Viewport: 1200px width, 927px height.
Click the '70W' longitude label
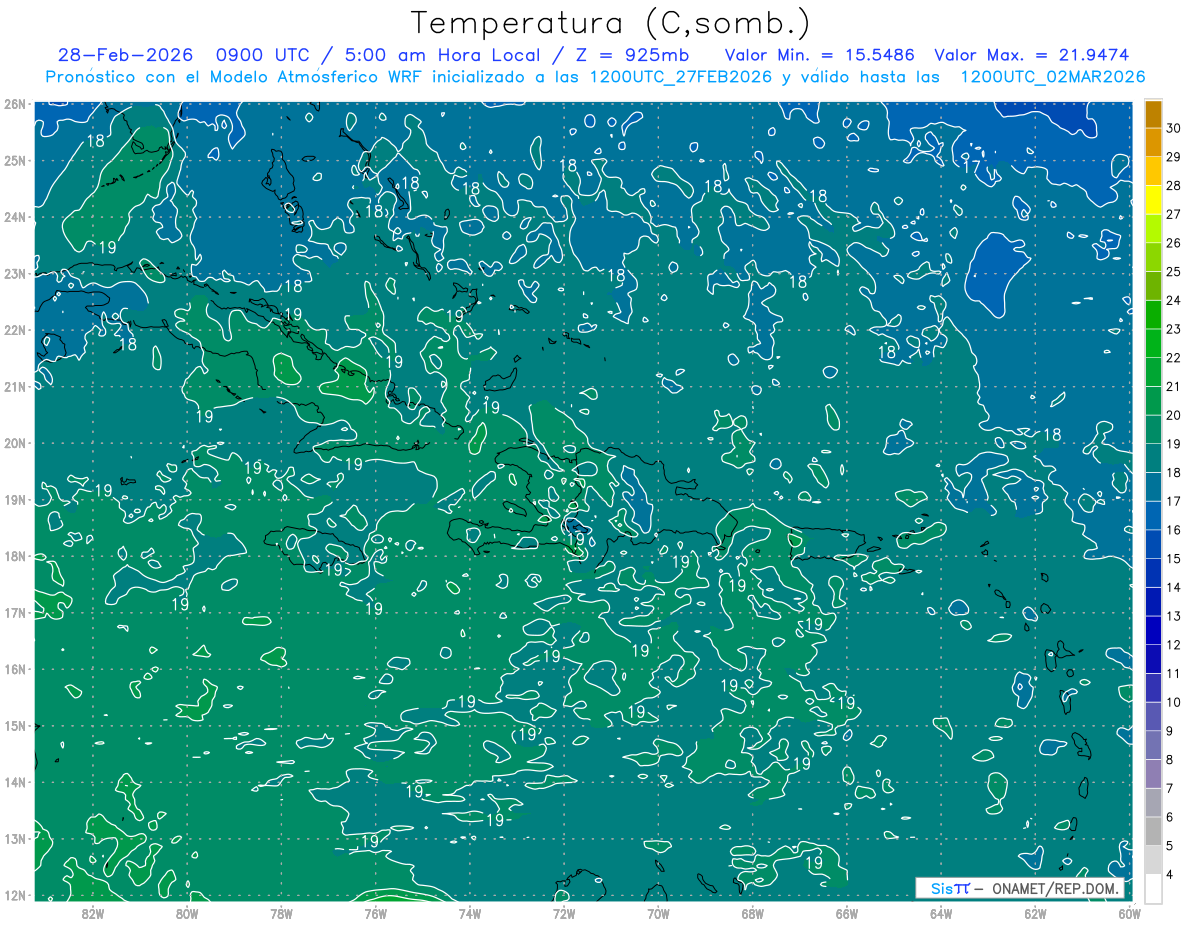pos(658,913)
